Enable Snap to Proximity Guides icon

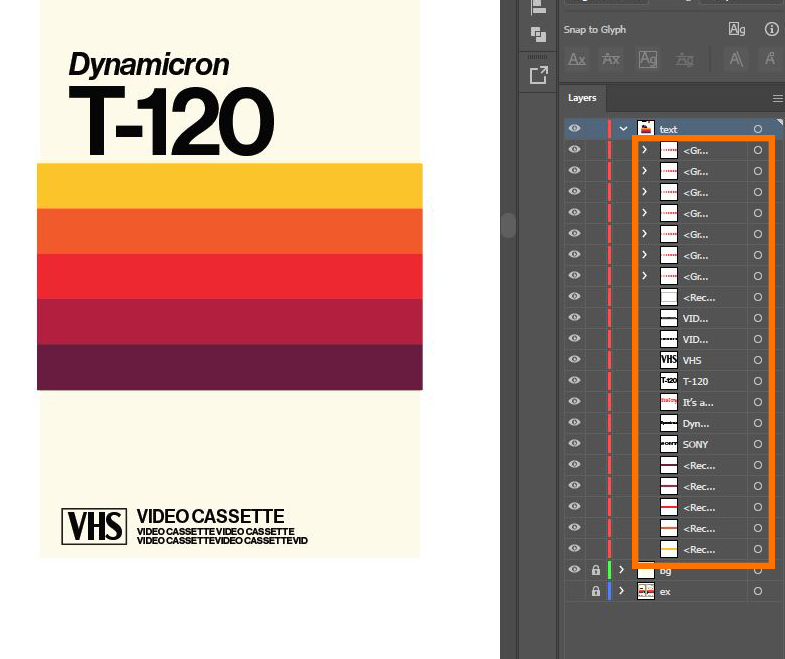[x=684, y=60]
